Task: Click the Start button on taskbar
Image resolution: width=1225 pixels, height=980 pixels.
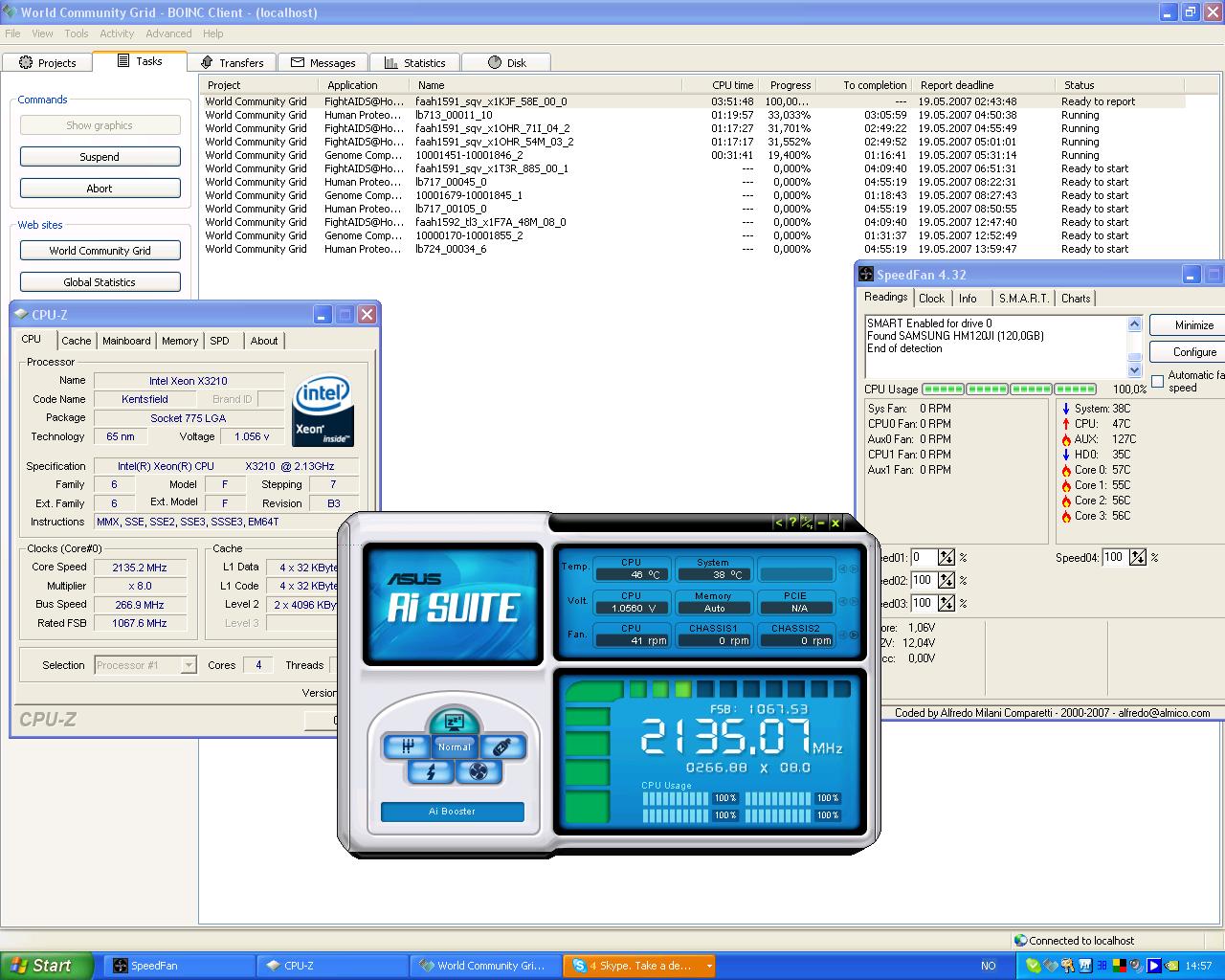Action: (46, 966)
